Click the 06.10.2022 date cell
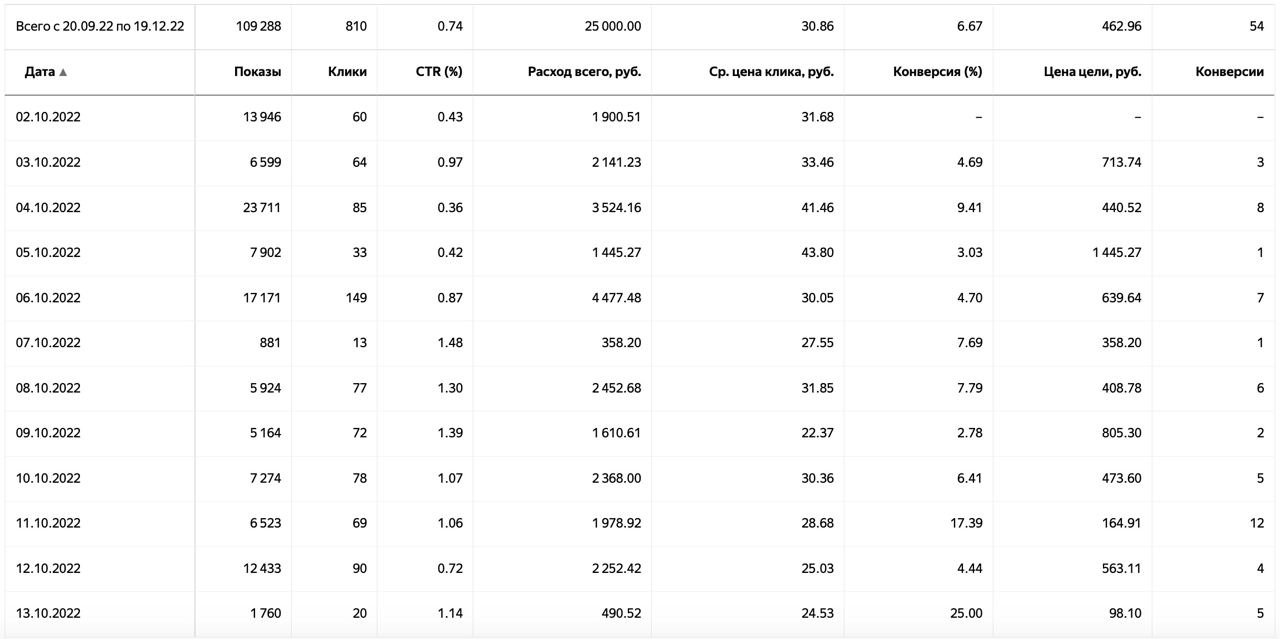This screenshot has width=1280, height=639. coord(48,298)
